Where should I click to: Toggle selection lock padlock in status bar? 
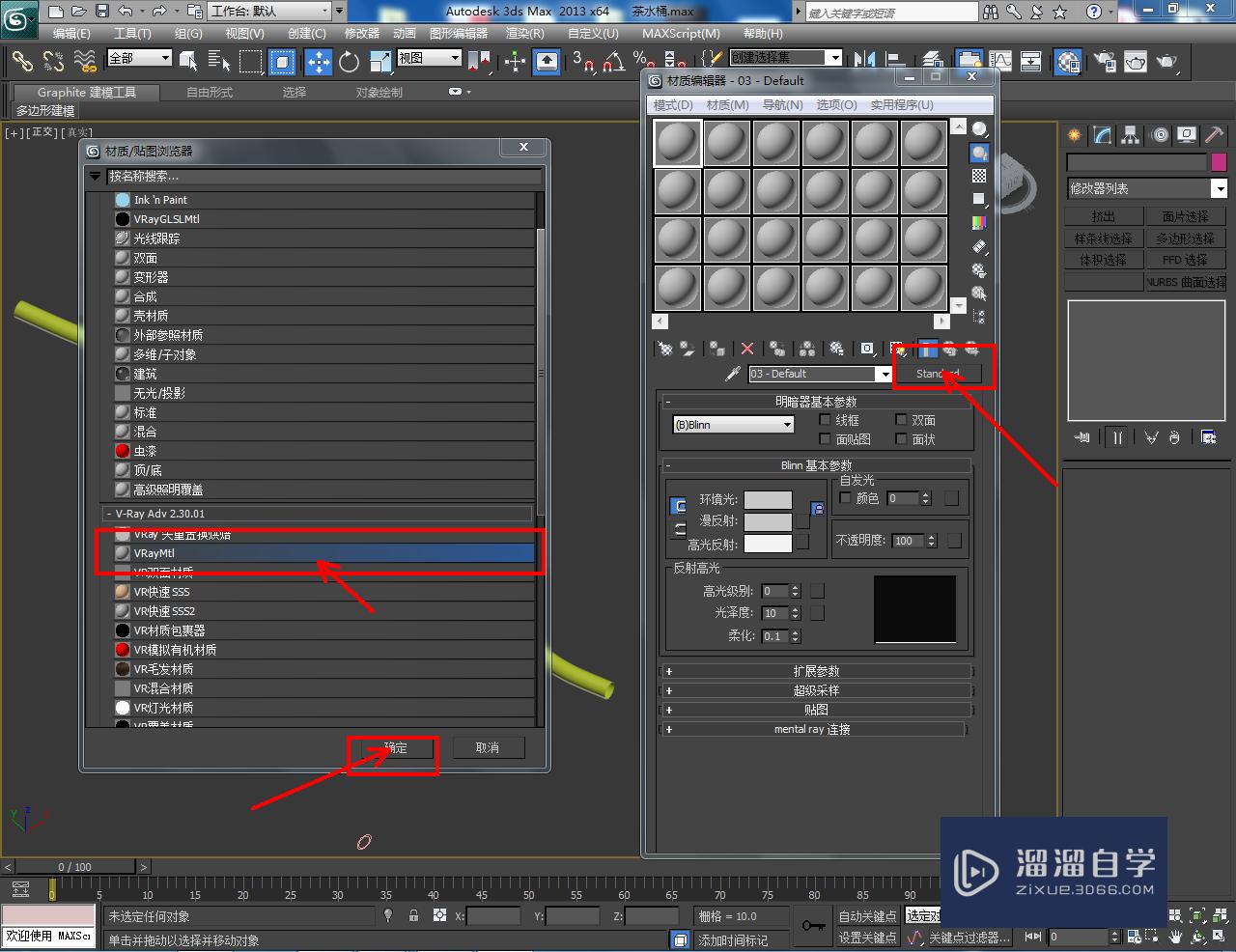pyautogui.click(x=413, y=915)
